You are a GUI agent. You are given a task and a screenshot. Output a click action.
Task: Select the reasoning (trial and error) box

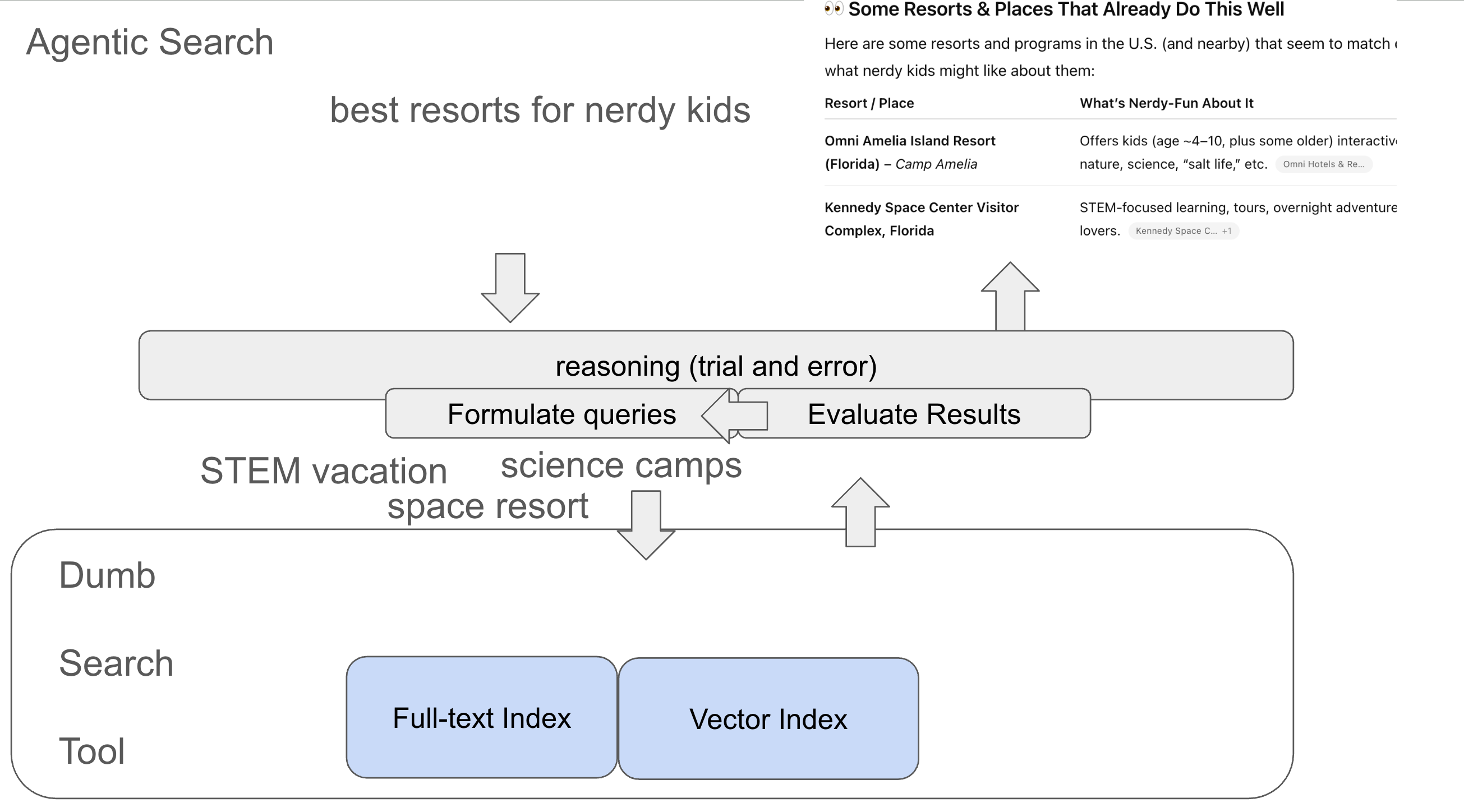[x=716, y=366]
